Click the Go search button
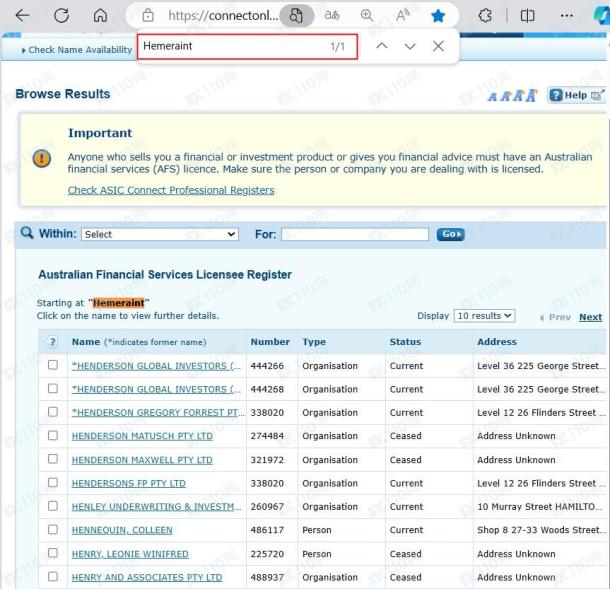This screenshot has height=589, width=610. [x=450, y=234]
